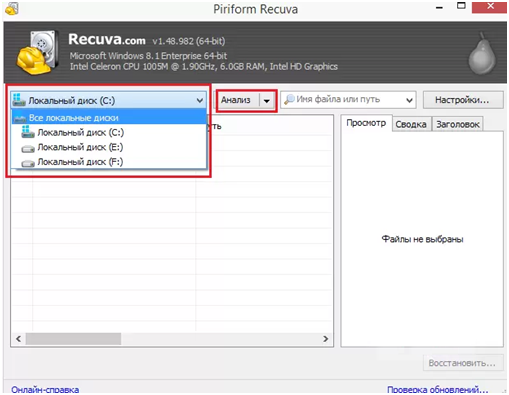Close the Recuva window

(x=490, y=7)
